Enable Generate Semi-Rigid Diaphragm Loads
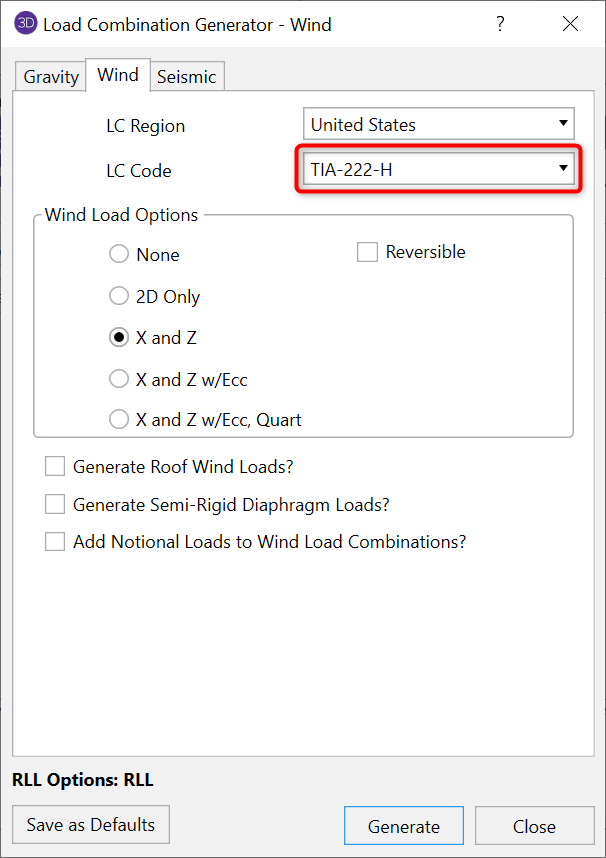The width and height of the screenshot is (606, 858). coord(55,505)
